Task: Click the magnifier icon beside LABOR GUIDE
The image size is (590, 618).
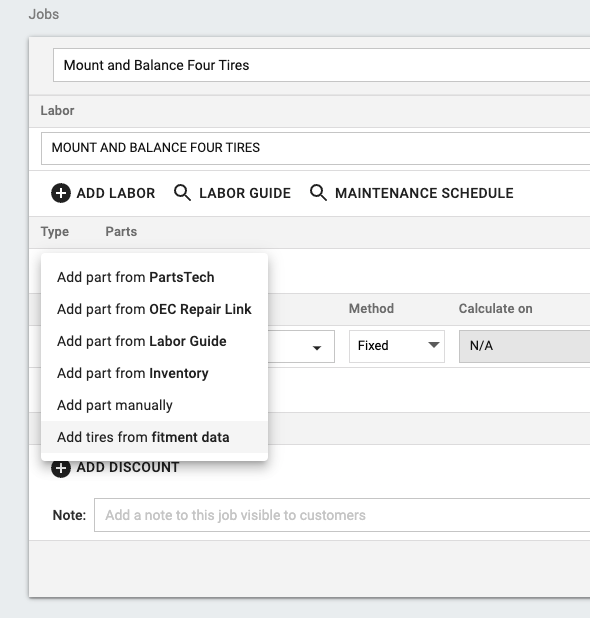Action: (x=182, y=193)
